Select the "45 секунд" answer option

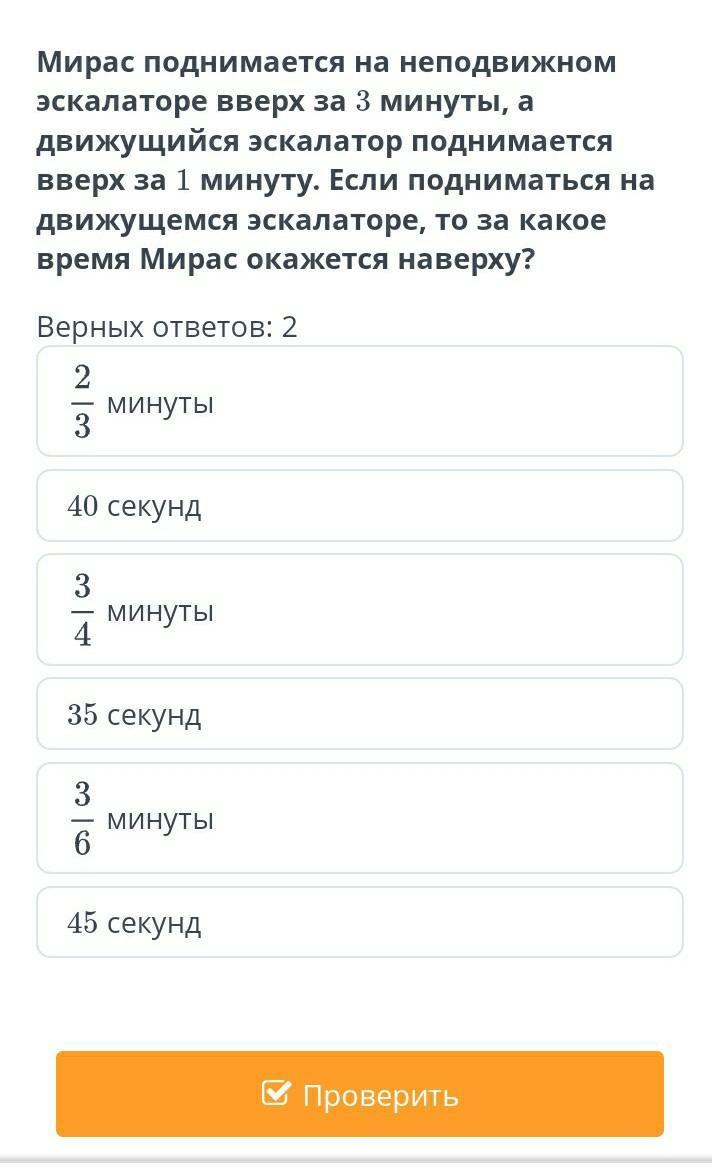tap(359, 922)
